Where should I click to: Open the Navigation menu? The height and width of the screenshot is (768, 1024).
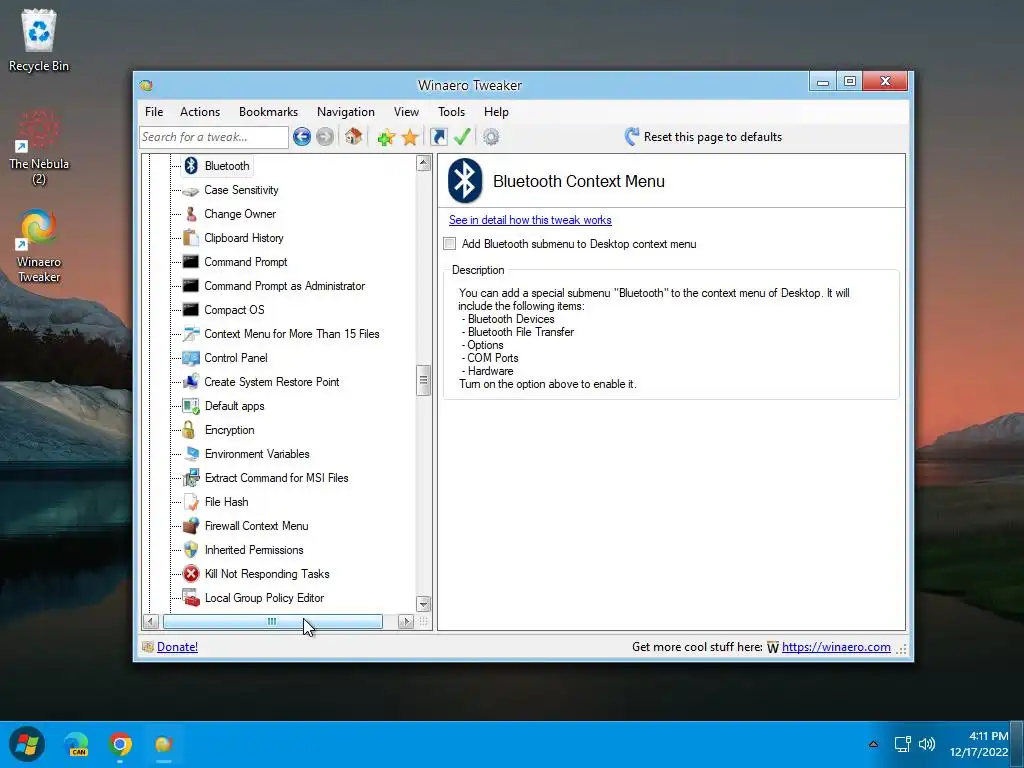345,112
